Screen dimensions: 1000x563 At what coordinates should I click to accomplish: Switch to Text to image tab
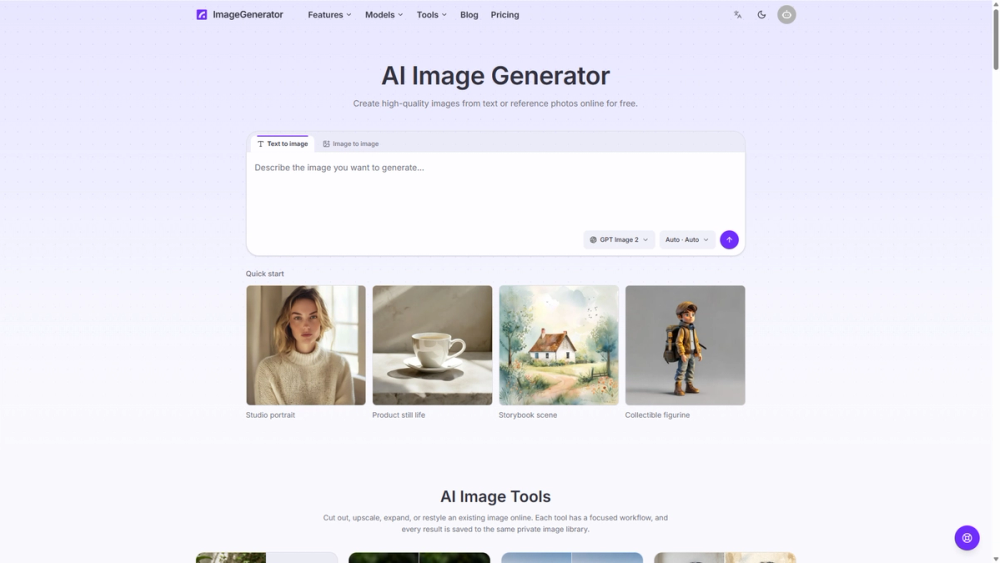[x=283, y=144]
